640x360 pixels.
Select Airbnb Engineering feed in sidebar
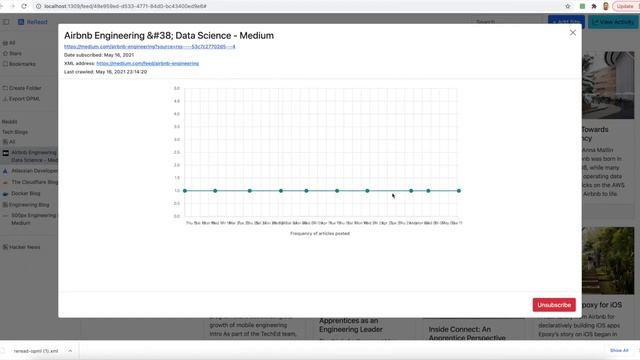(30, 156)
